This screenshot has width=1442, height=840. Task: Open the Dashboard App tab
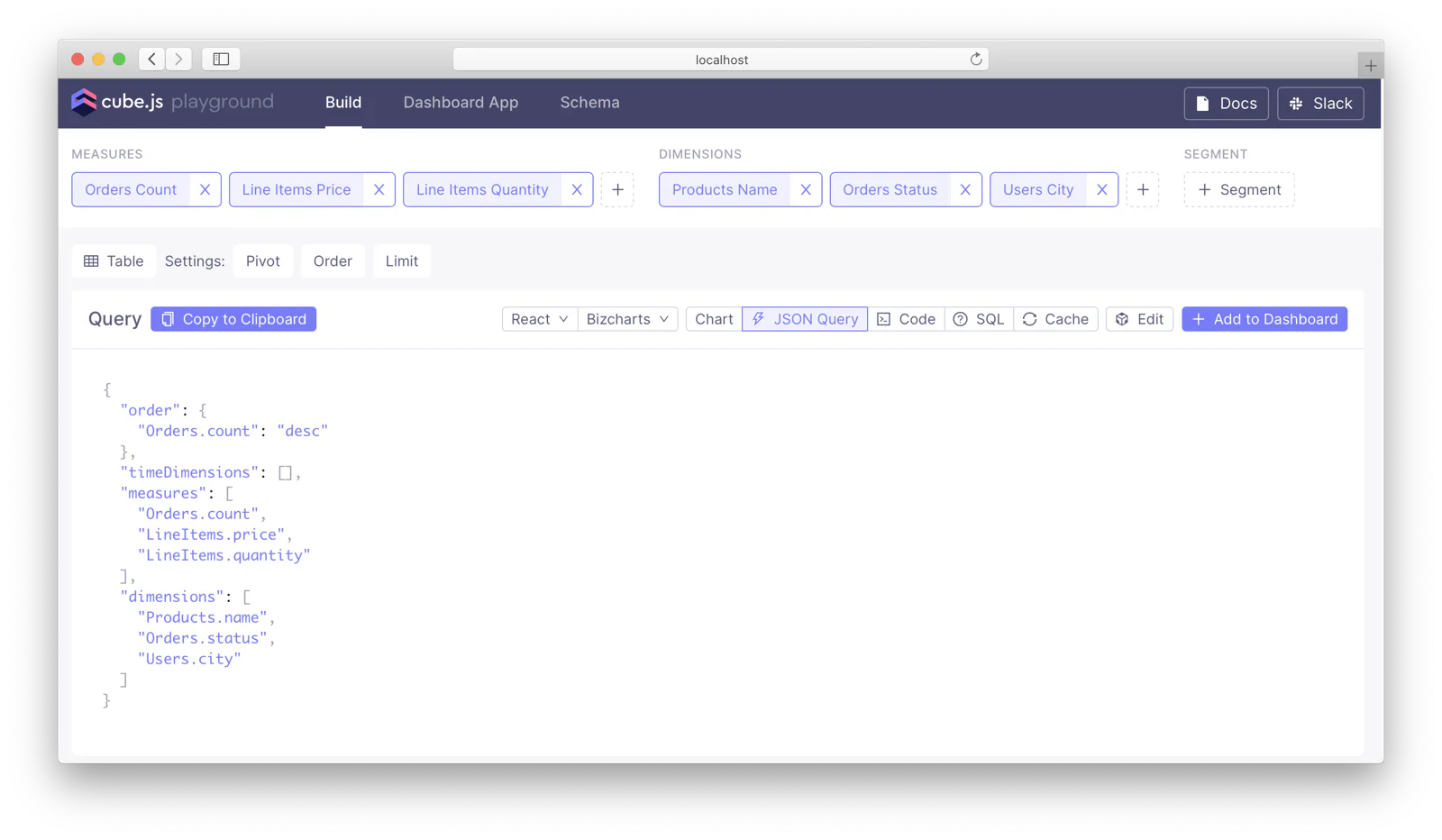(461, 103)
